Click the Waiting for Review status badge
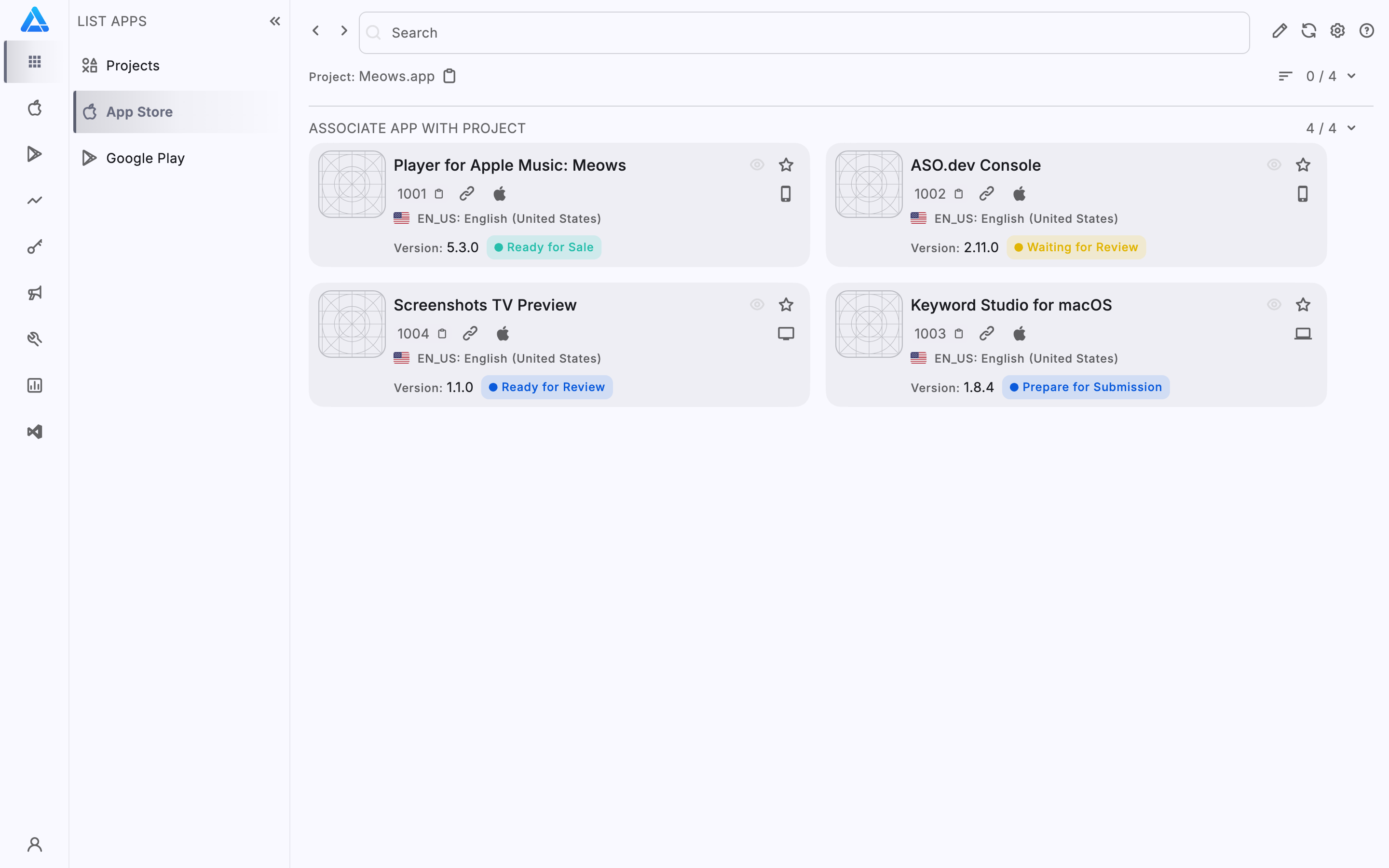 click(1076, 247)
